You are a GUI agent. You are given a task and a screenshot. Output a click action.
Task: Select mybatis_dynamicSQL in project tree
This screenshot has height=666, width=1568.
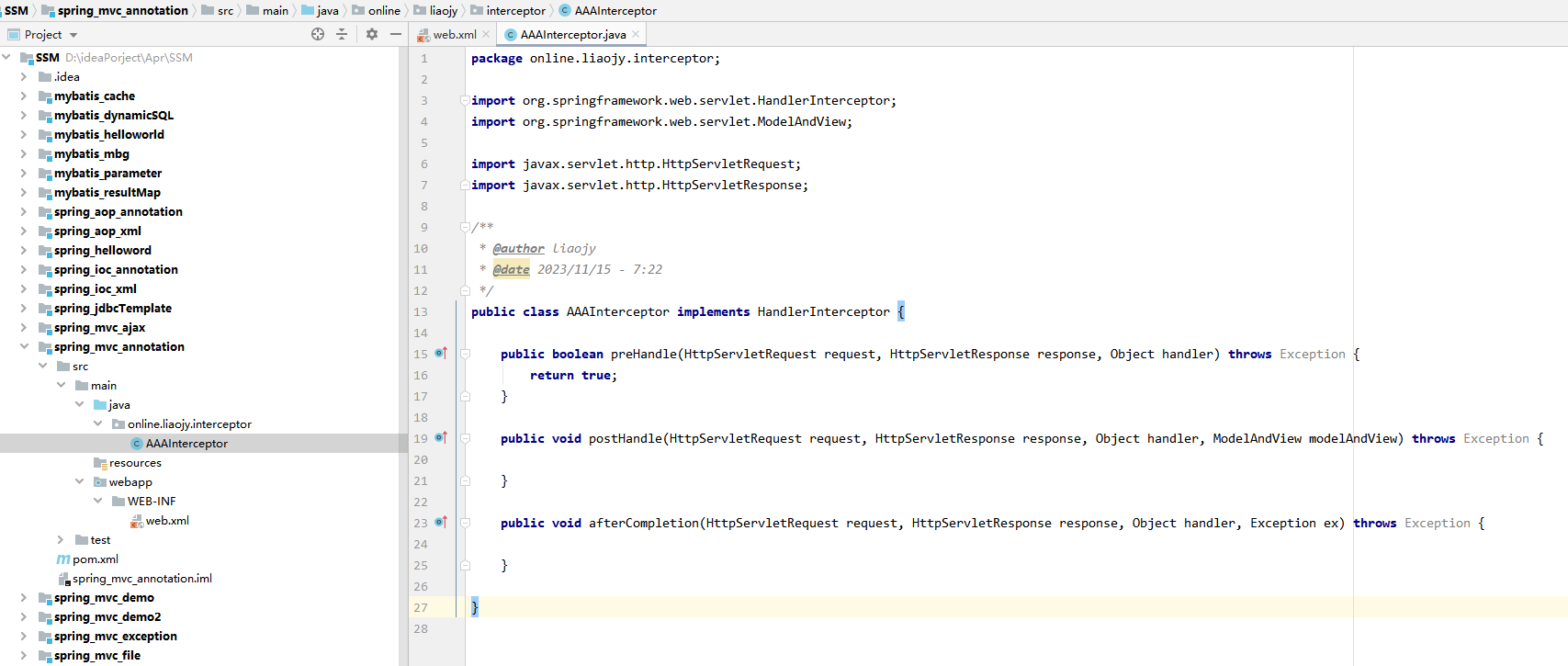[x=113, y=115]
